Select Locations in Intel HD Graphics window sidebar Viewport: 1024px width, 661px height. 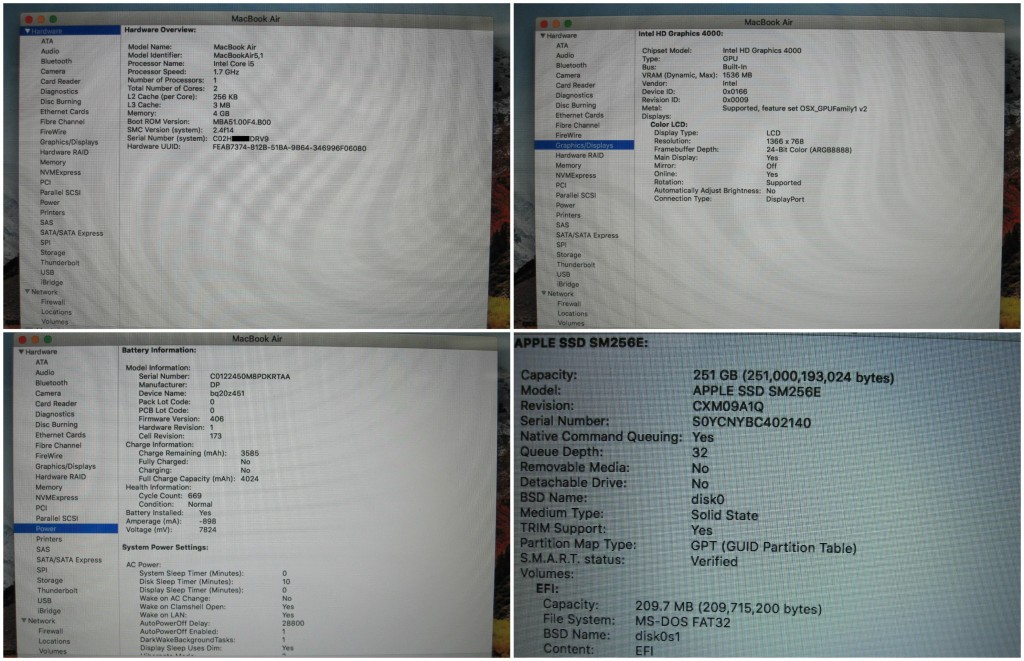click(572, 314)
